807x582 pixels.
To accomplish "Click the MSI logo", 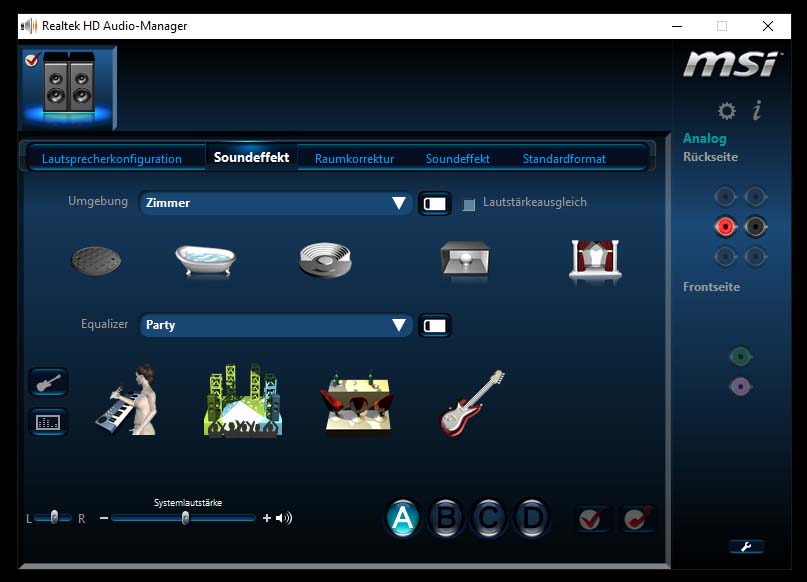I will coord(732,64).
